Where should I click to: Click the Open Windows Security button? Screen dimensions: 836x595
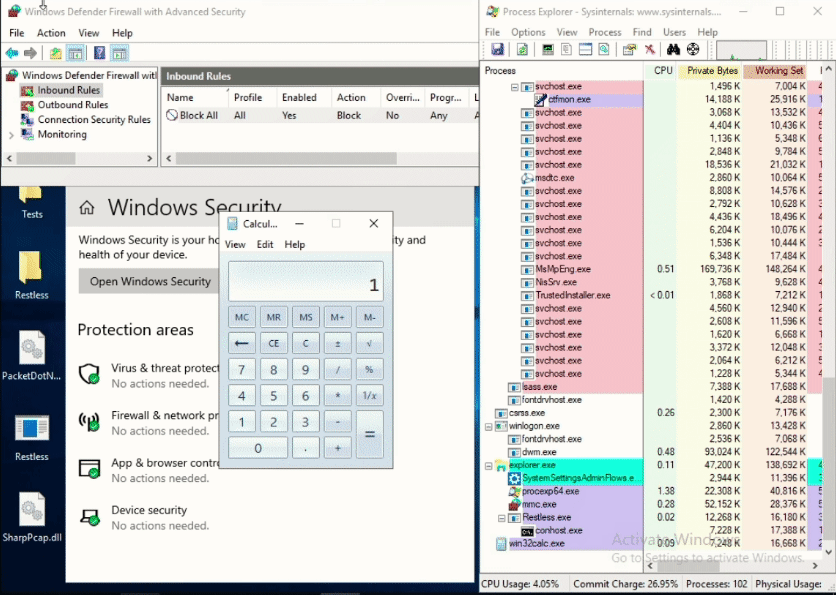tap(150, 282)
